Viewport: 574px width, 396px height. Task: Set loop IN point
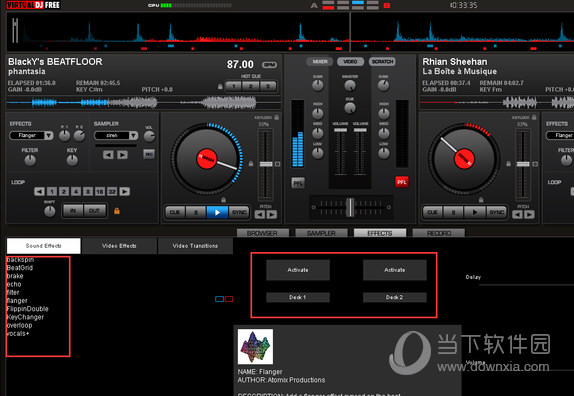click(73, 211)
